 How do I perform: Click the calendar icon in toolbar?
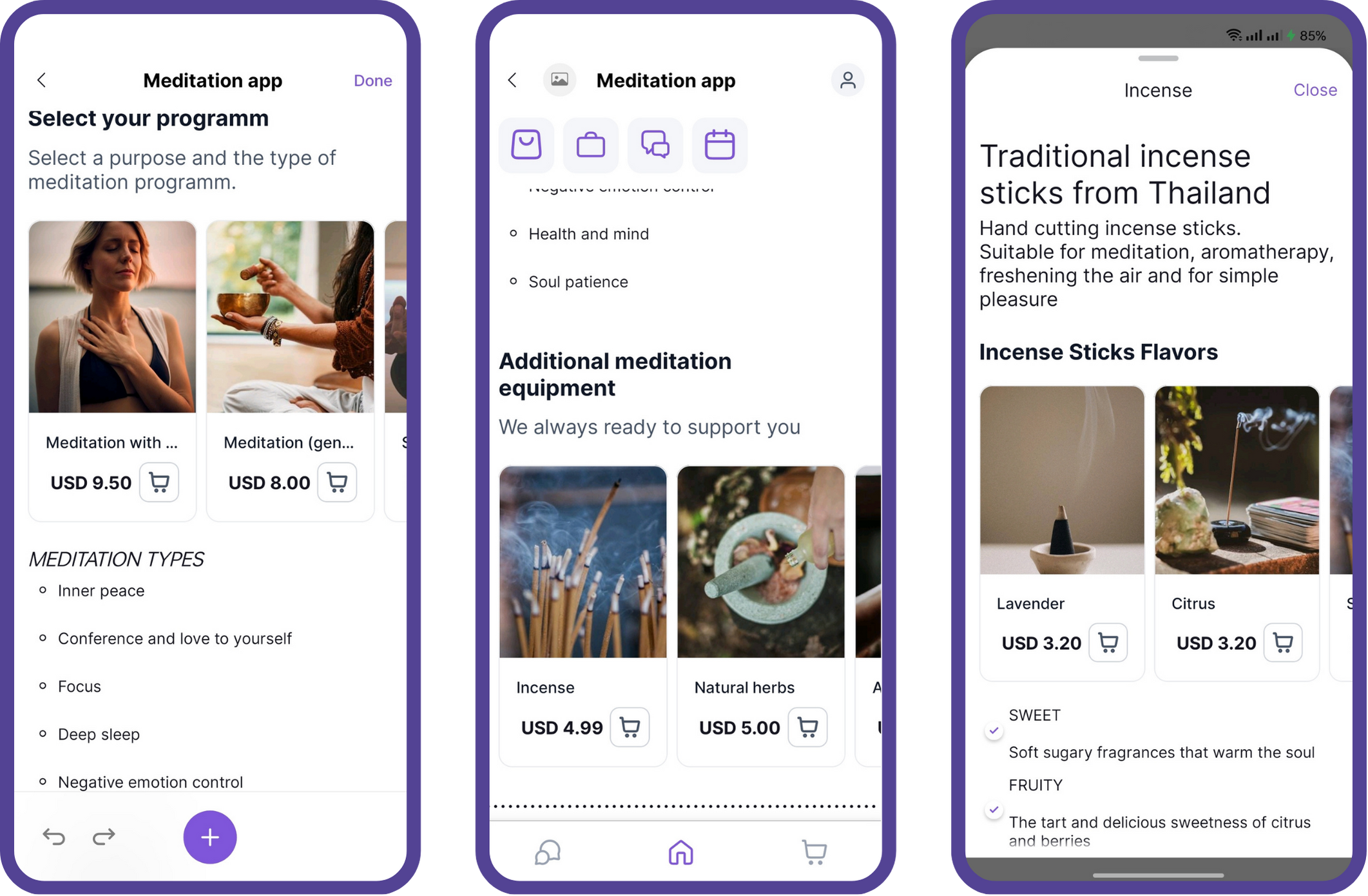(x=719, y=144)
